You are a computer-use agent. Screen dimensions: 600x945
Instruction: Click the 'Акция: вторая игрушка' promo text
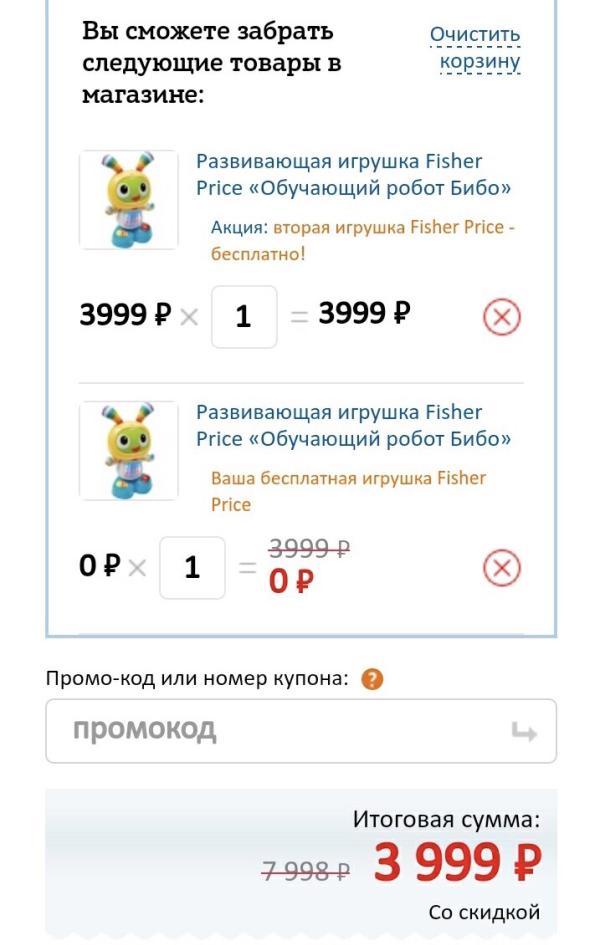tap(362, 240)
